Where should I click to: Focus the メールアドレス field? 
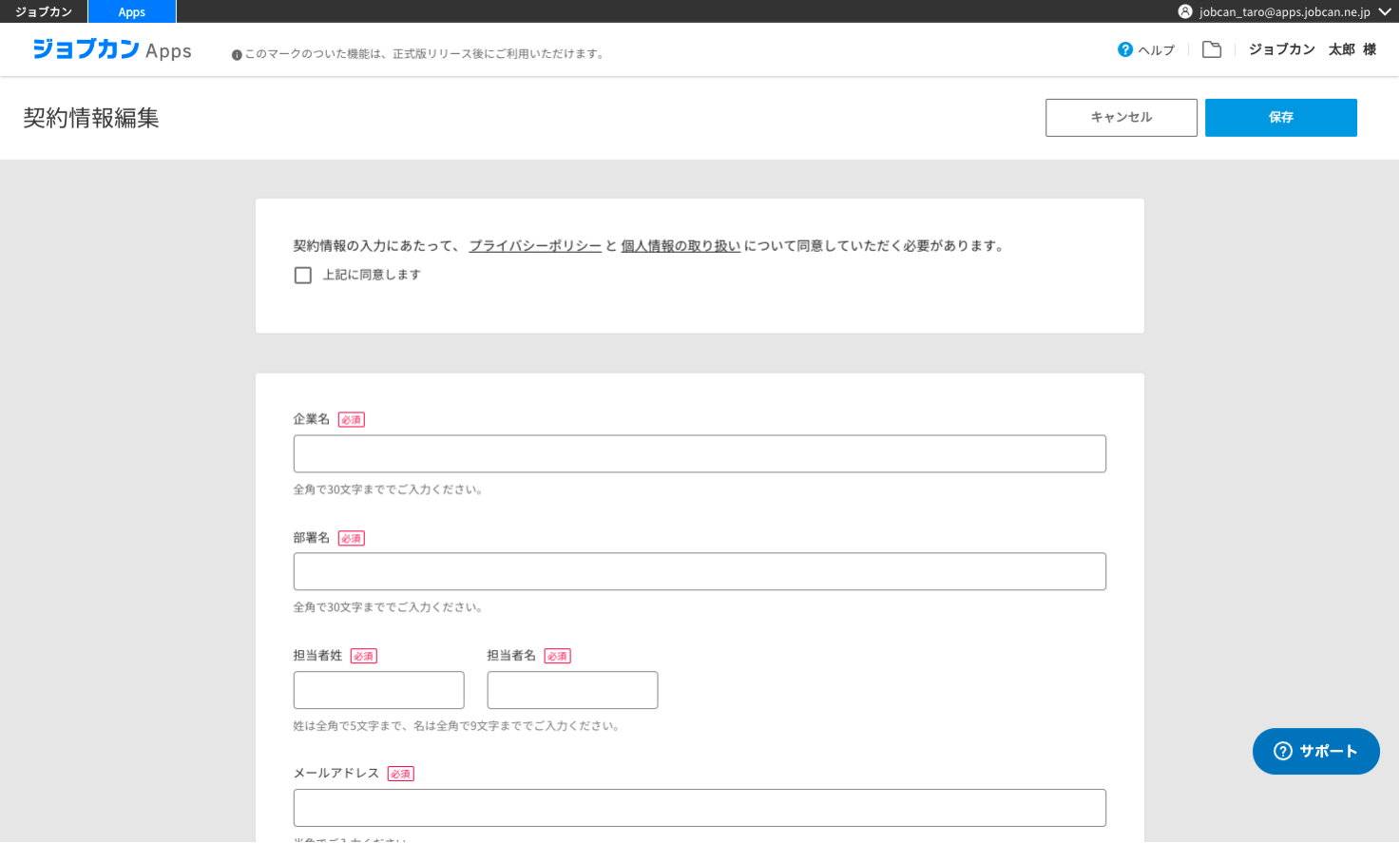tap(700, 808)
